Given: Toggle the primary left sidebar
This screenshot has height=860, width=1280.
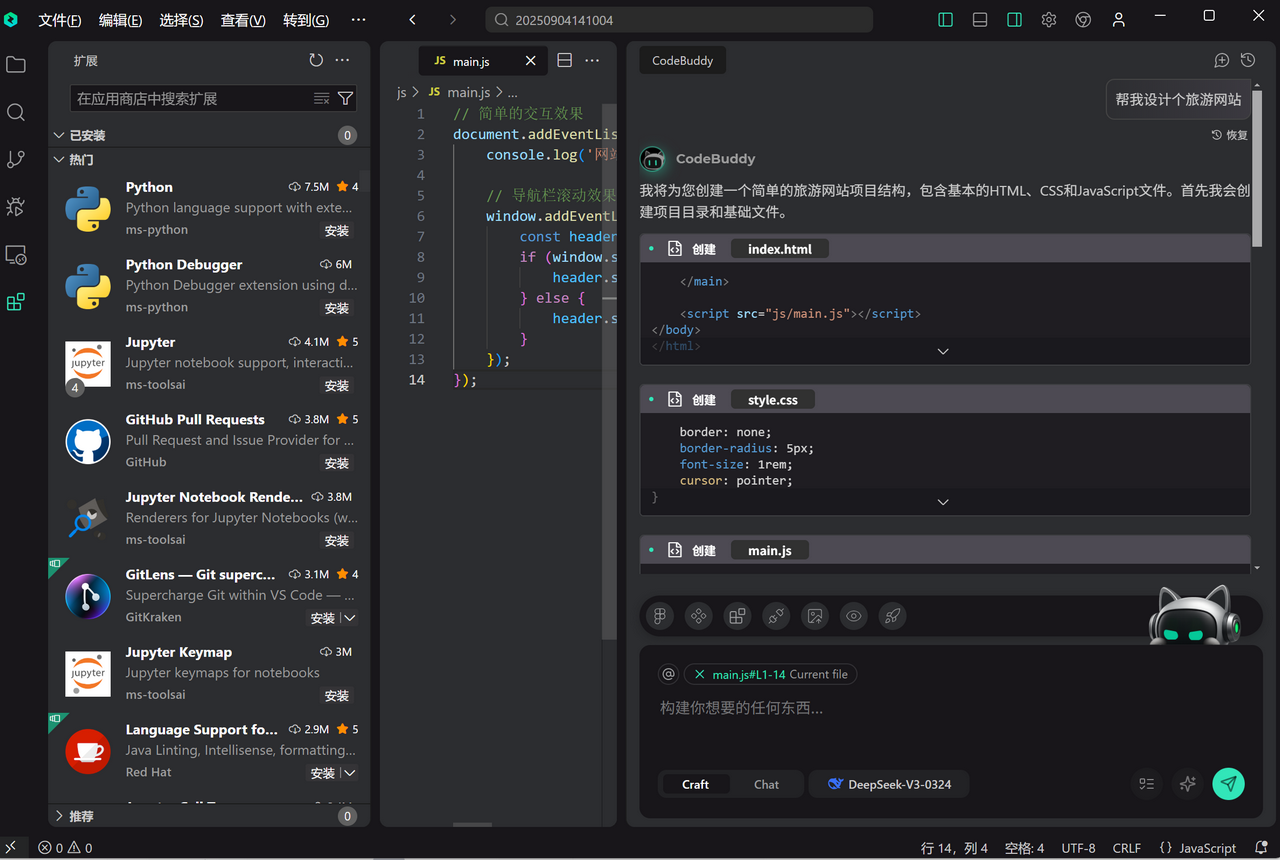Looking at the screenshot, I should 945,20.
